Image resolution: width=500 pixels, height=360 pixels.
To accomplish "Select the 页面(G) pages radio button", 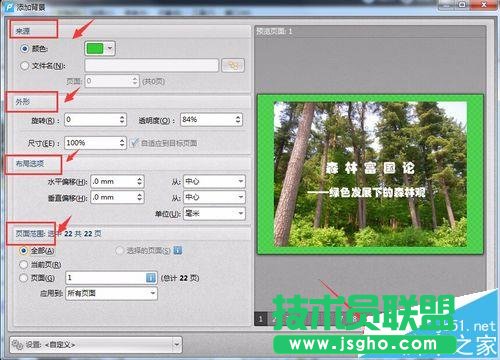I will 24,278.
